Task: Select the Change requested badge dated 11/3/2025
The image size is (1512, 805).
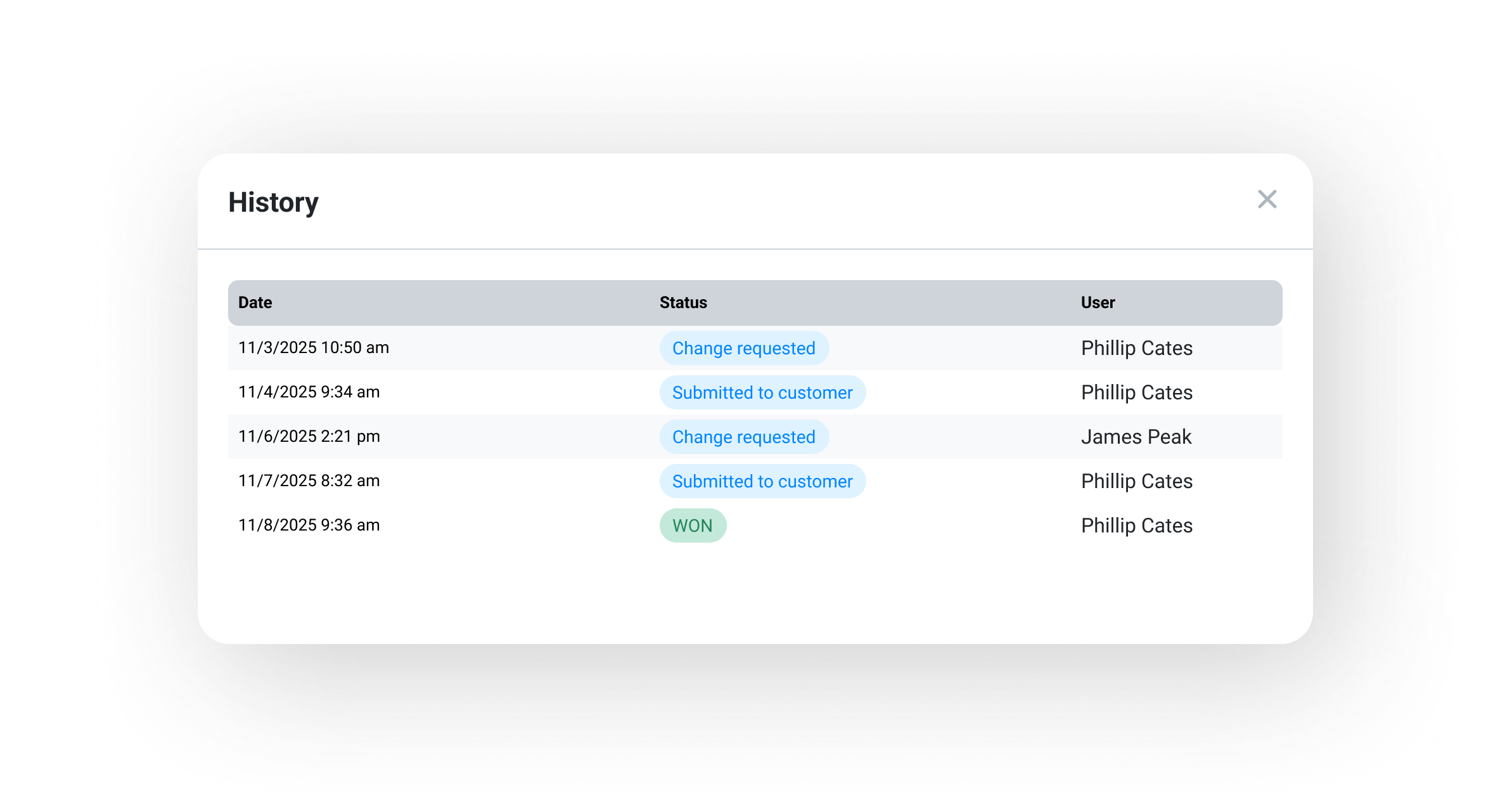Action: pyautogui.click(x=743, y=348)
